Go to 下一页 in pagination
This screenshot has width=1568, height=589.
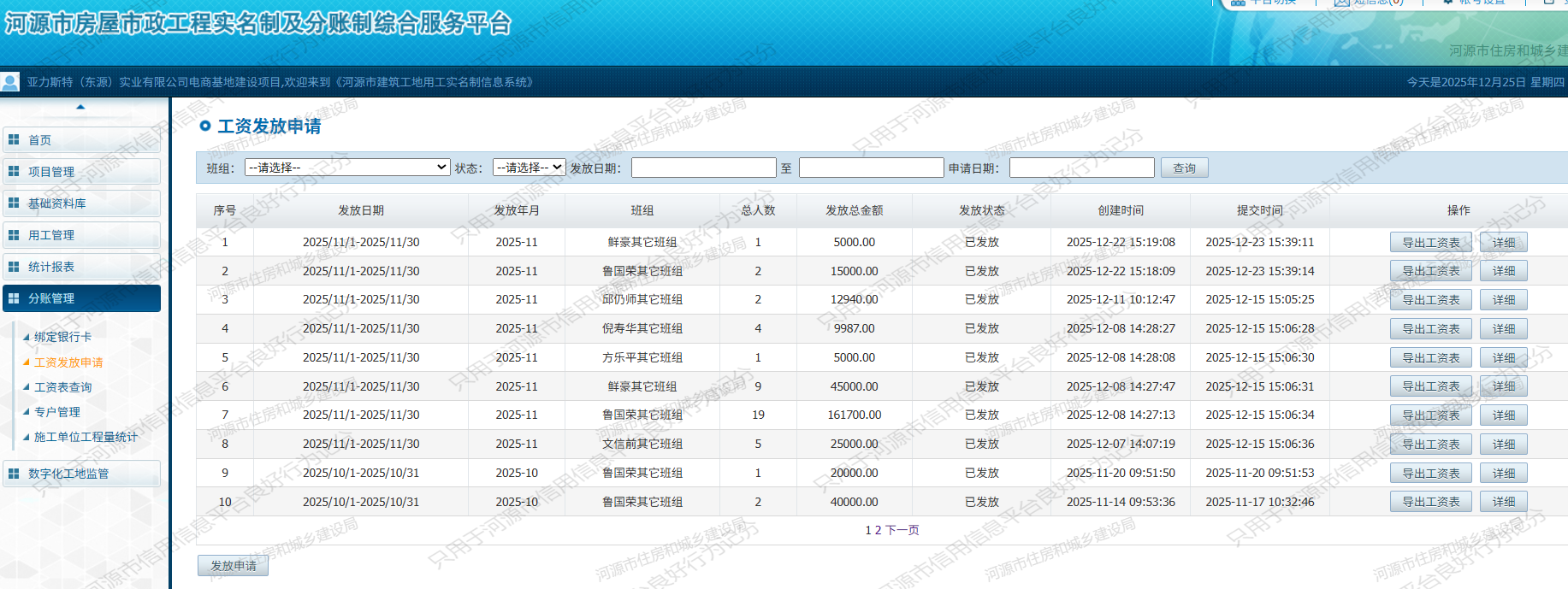coord(902,530)
